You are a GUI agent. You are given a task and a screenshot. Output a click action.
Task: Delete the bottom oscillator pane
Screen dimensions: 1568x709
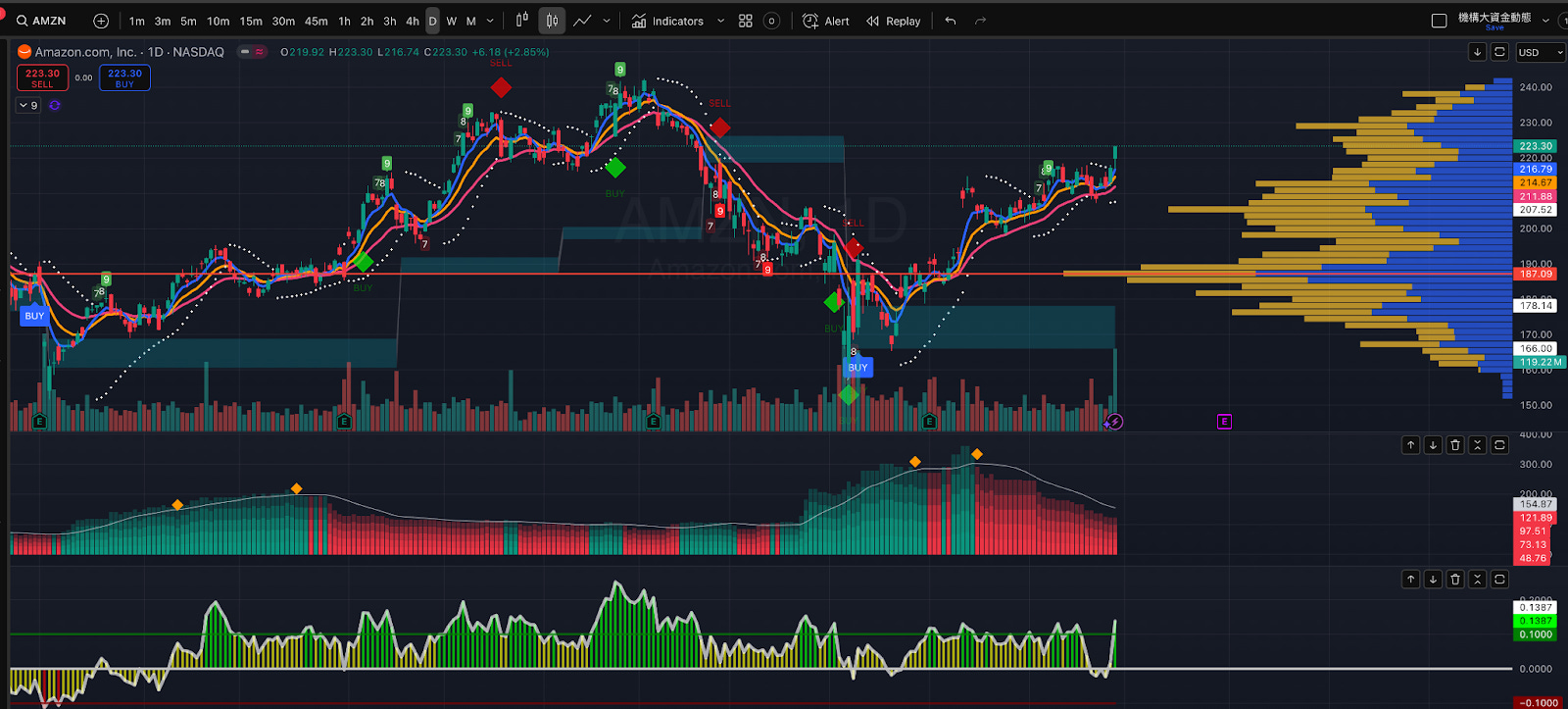tap(1455, 580)
